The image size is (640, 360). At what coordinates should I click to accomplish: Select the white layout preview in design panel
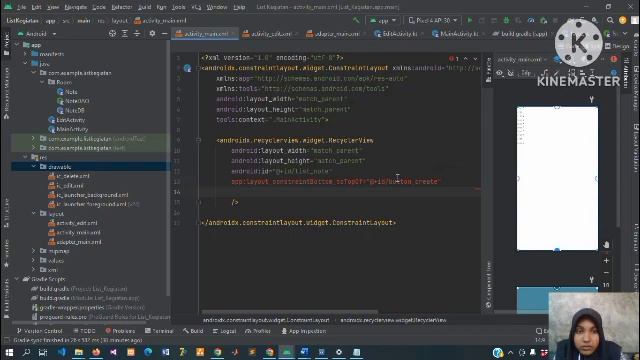coord(557,178)
